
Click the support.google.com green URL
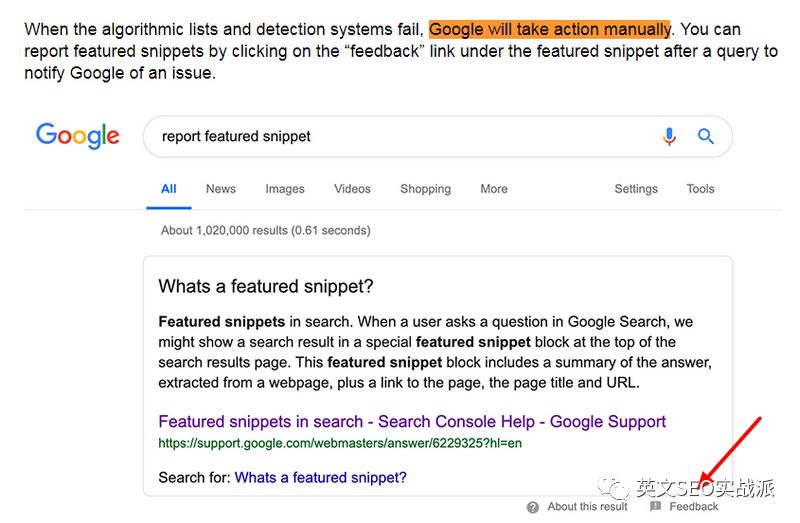(340, 443)
